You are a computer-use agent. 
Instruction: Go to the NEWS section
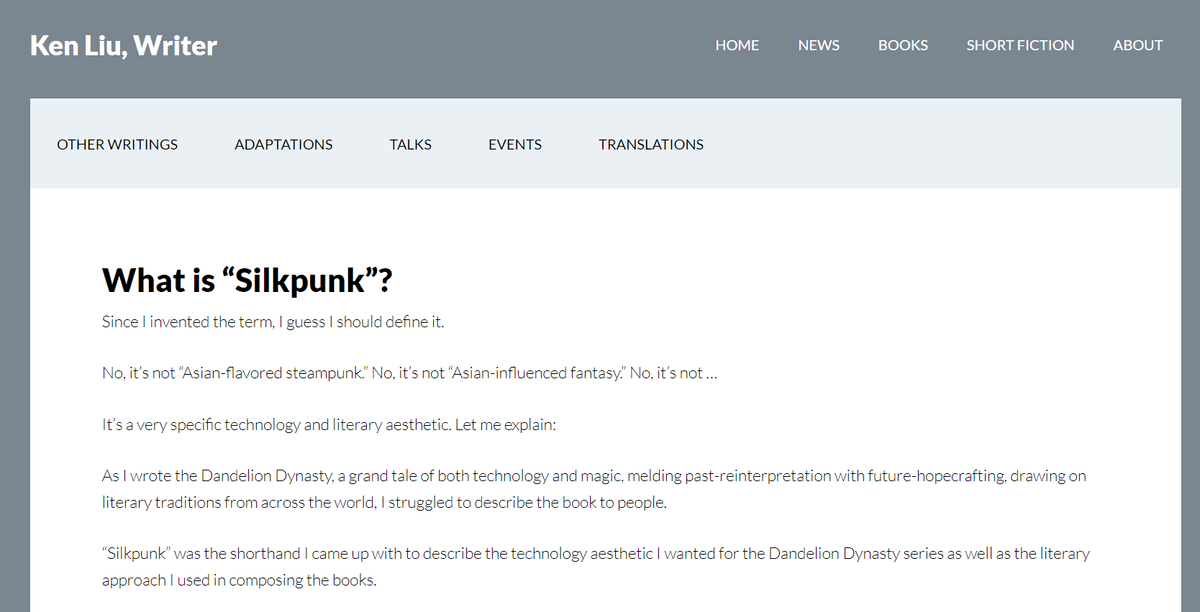pyautogui.click(x=818, y=45)
